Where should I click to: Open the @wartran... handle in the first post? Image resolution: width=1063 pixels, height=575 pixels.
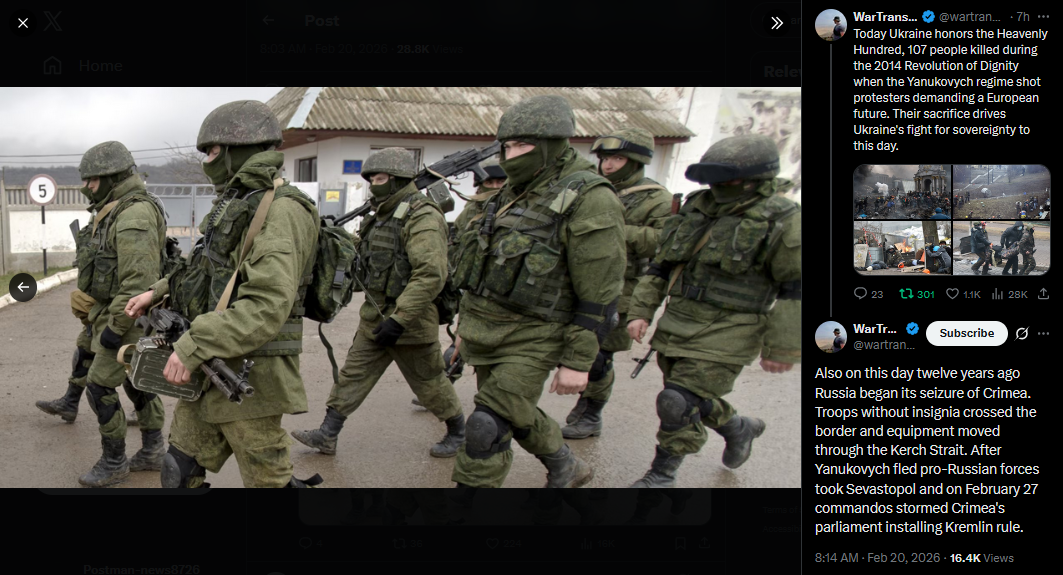pos(969,17)
